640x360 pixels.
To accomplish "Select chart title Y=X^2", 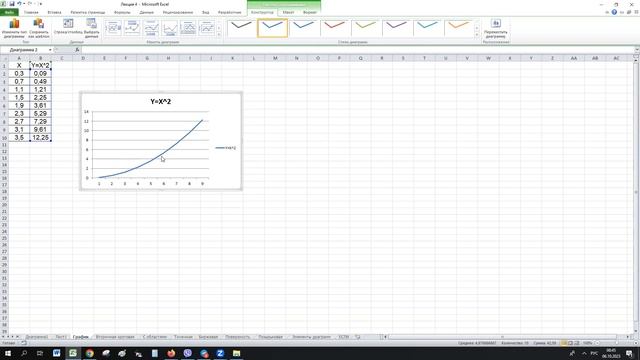I will pos(160,102).
